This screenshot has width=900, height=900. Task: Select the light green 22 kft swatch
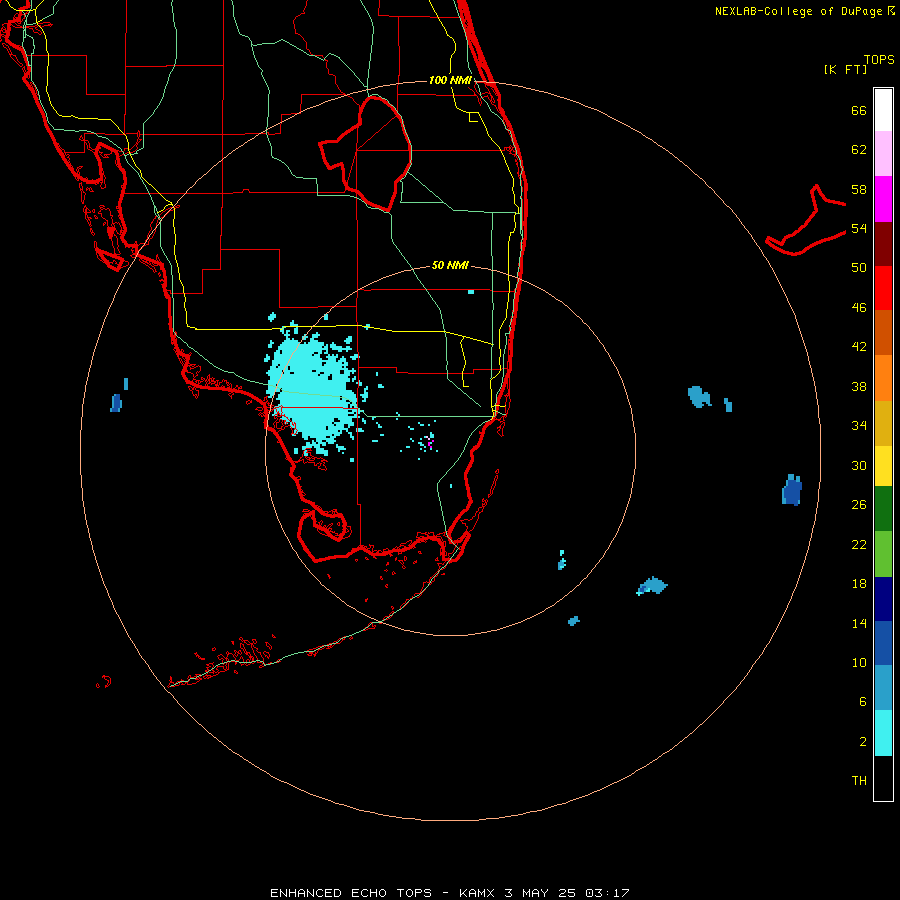883,554
